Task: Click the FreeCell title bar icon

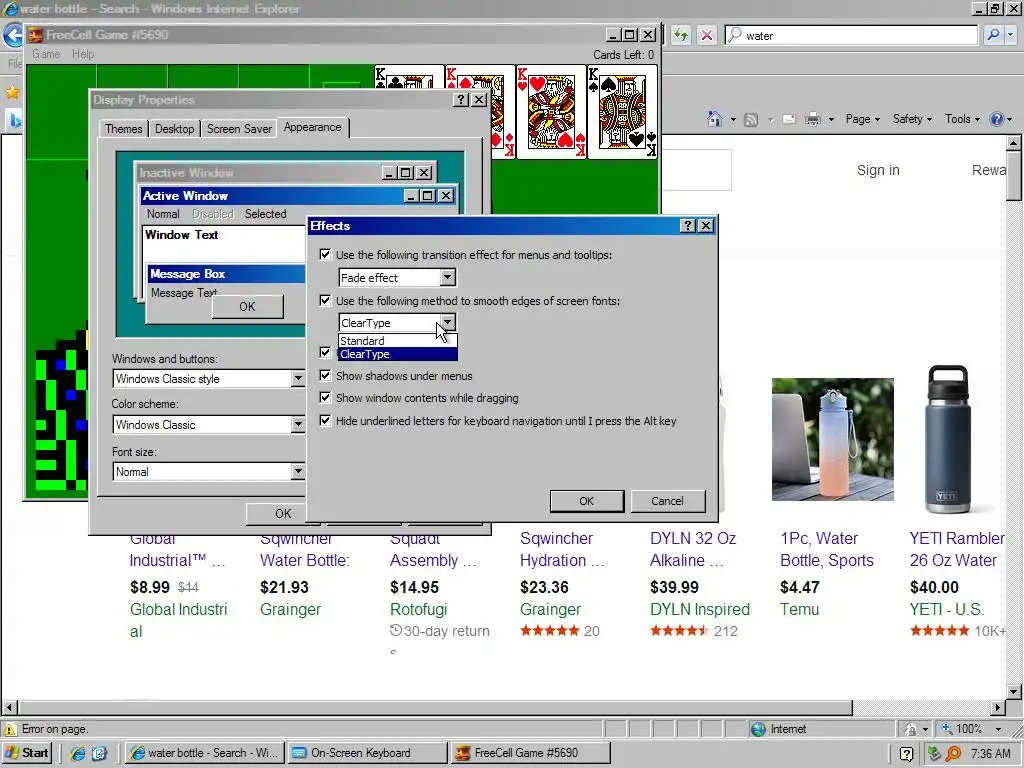Action: [36, 35]
